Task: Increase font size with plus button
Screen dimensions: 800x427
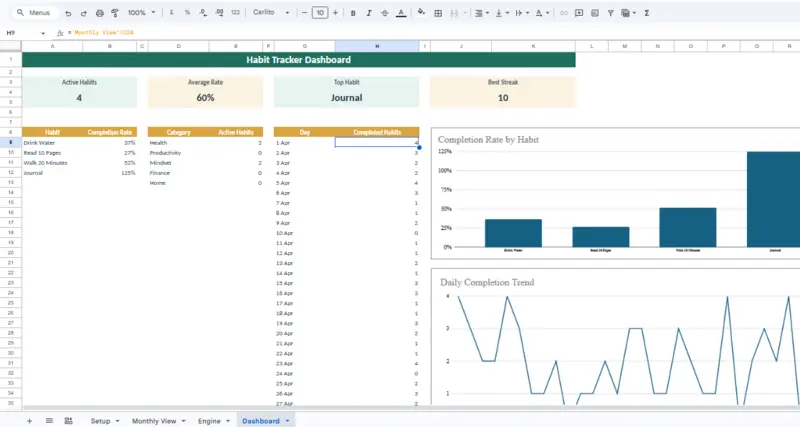Action: click(335, 13)
